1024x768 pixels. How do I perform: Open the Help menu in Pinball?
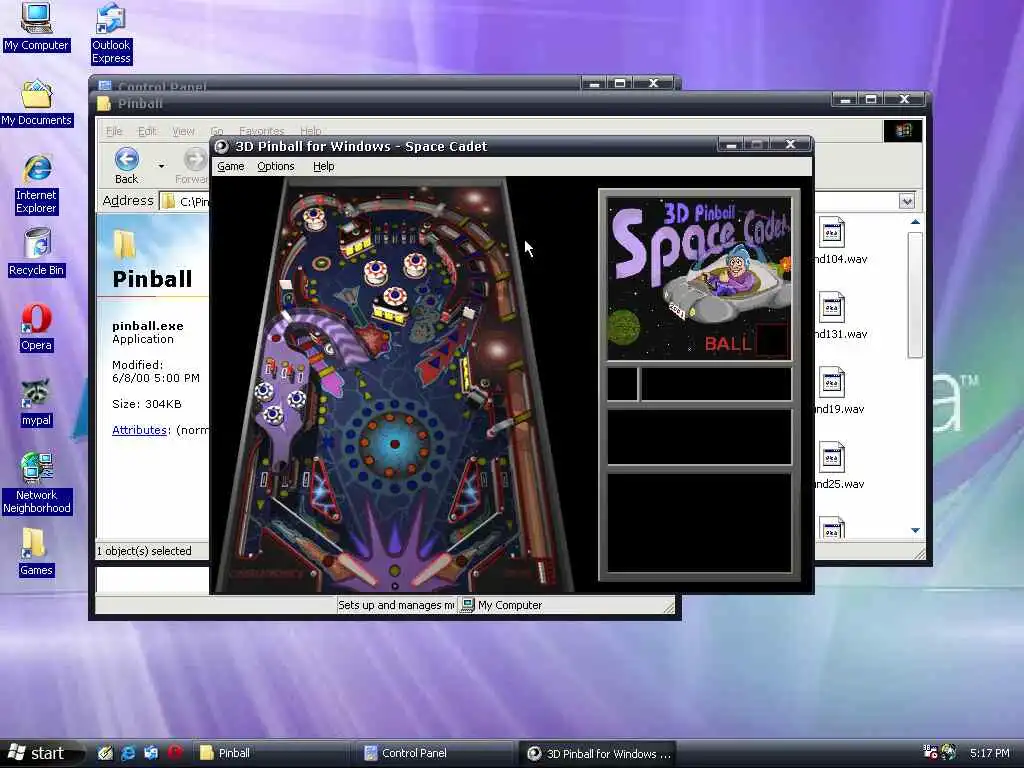tap(323, 167)
